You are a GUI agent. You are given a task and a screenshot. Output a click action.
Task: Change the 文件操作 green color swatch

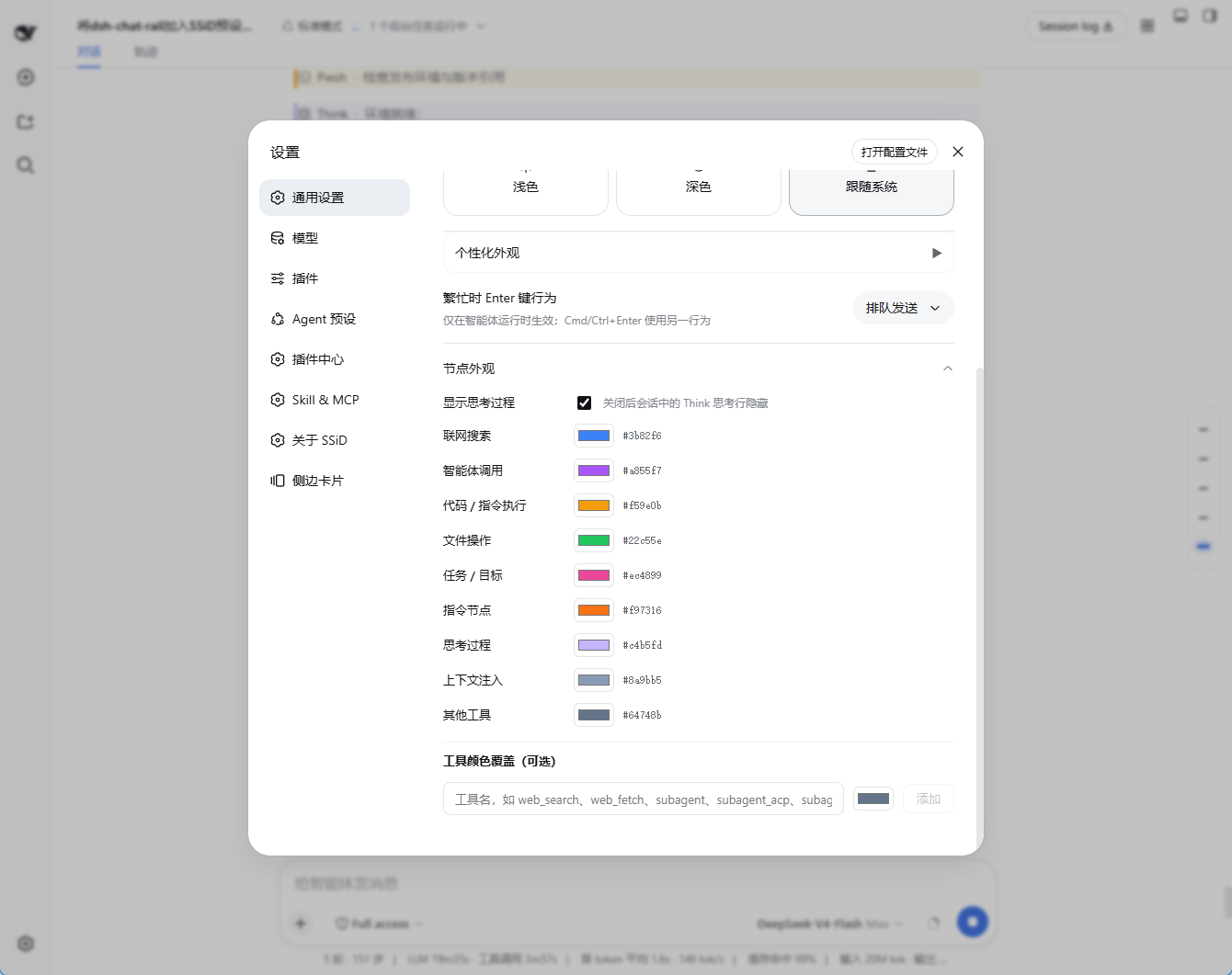pos(594,540)
